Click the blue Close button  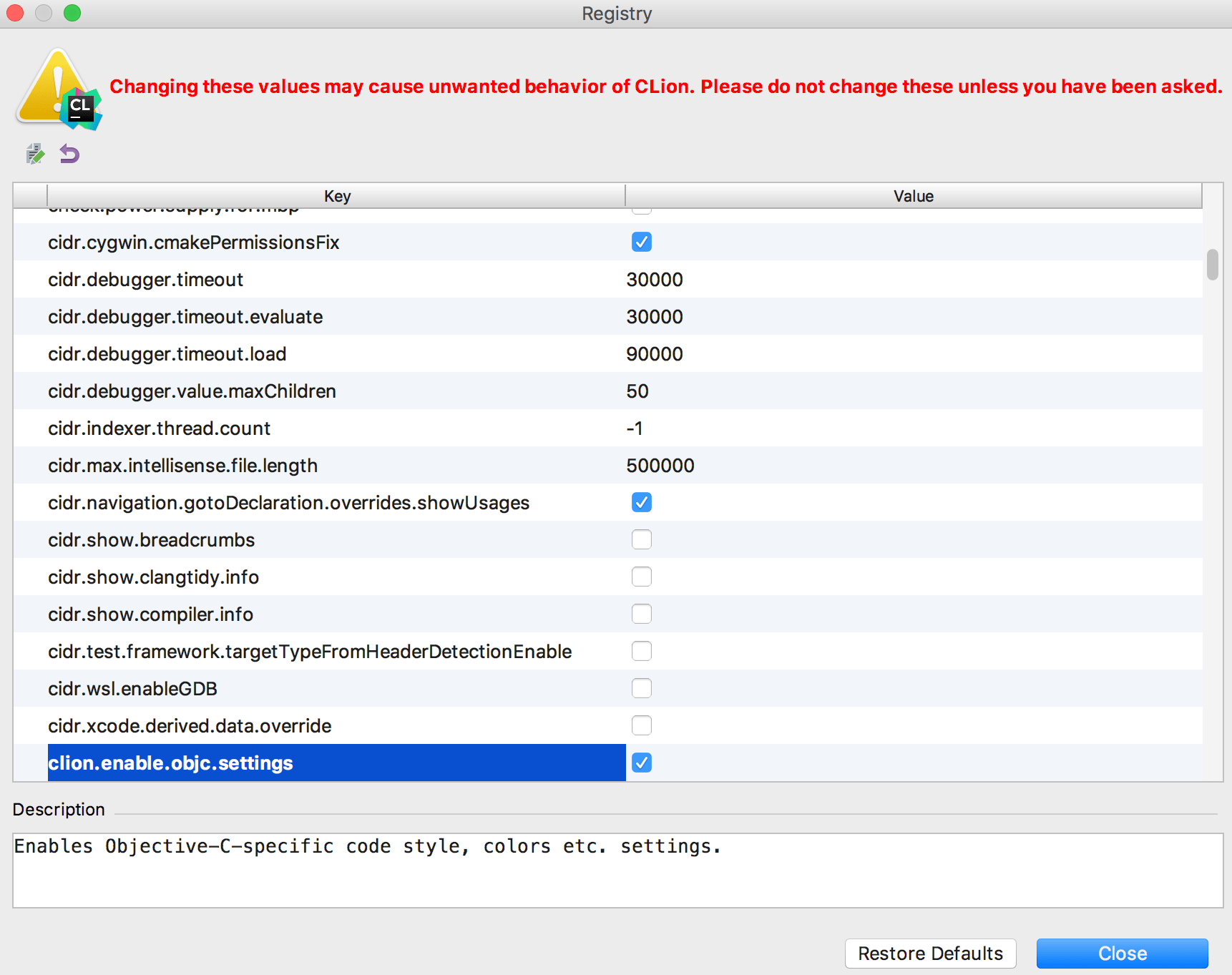point(1121,954)
